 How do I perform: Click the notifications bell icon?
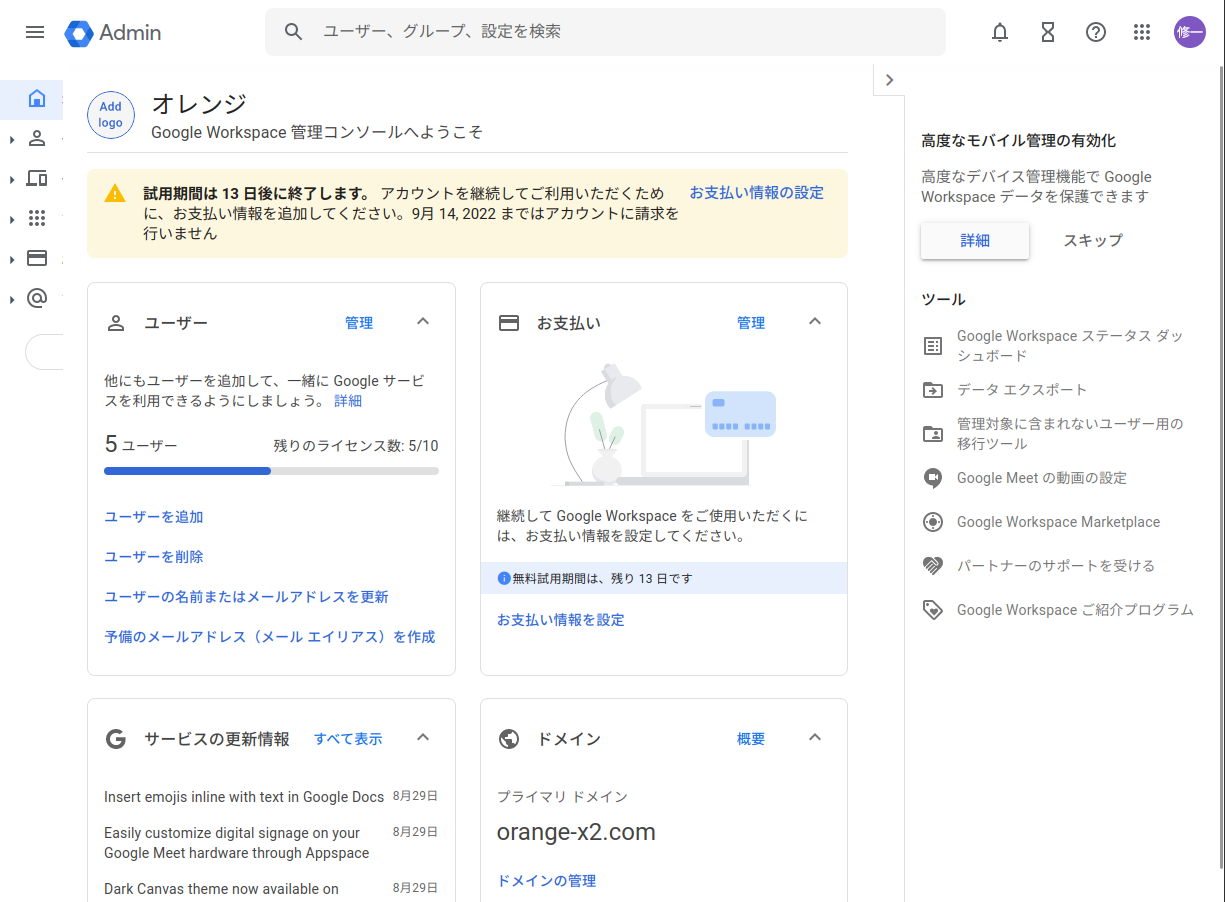1000,32
